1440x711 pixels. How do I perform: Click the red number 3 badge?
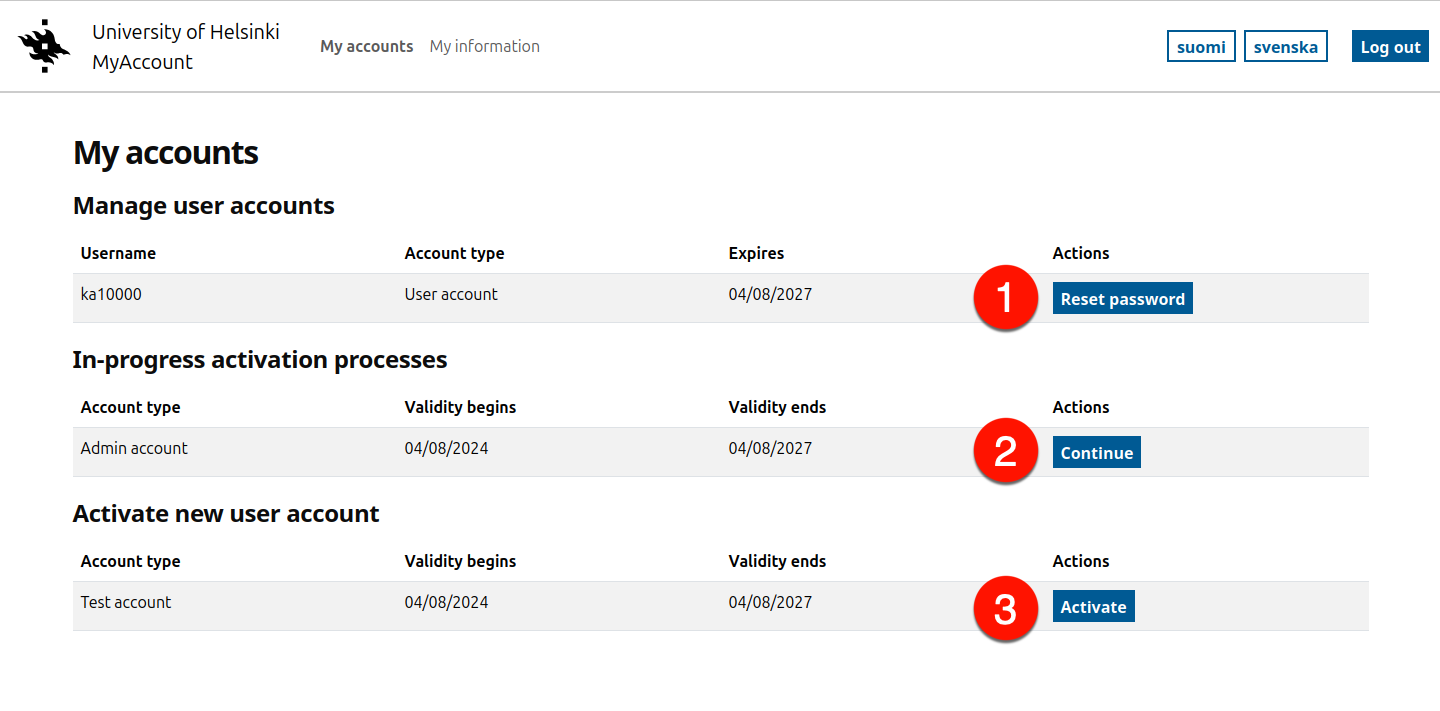(1005, 608)
